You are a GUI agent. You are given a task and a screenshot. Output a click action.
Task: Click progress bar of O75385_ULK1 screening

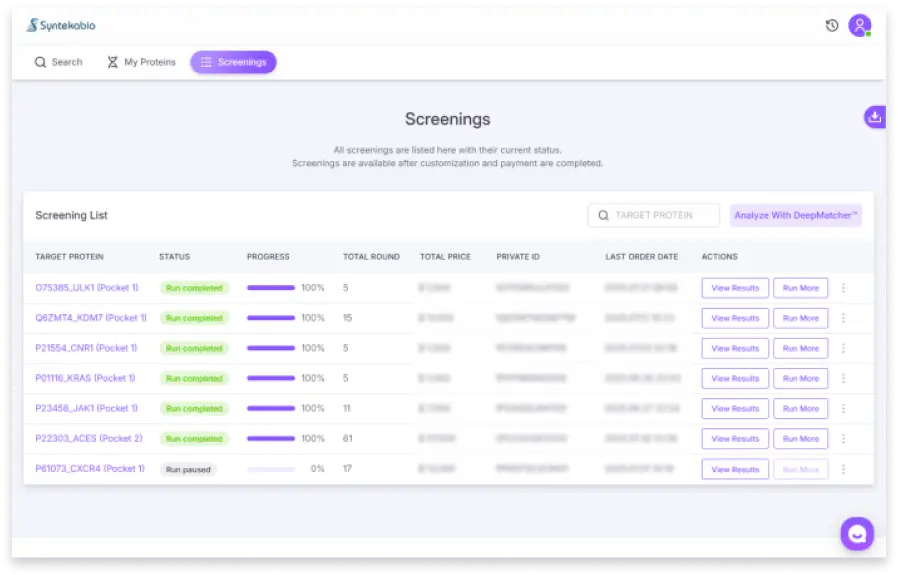point(271,288)
